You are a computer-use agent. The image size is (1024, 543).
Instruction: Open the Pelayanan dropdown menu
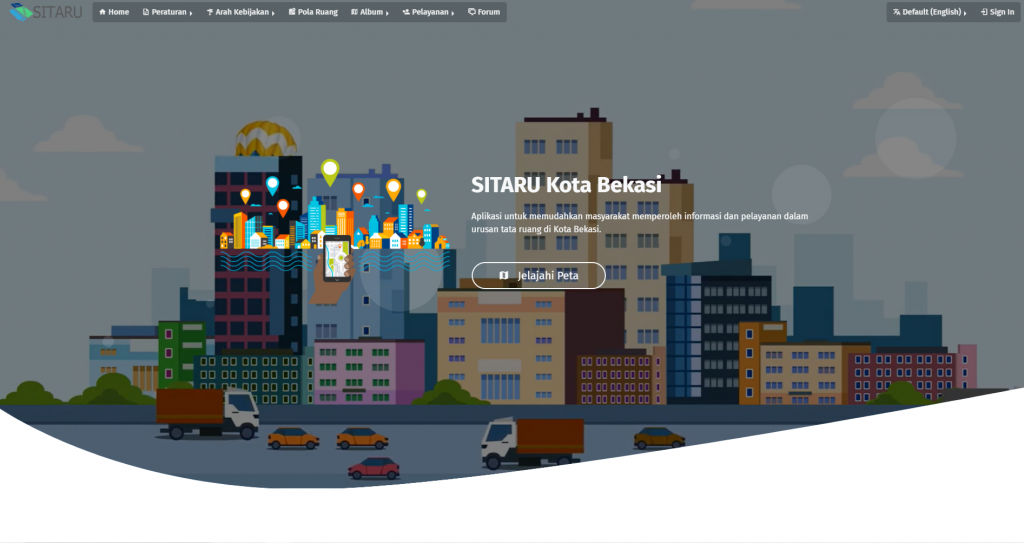[x=428, y=12]
